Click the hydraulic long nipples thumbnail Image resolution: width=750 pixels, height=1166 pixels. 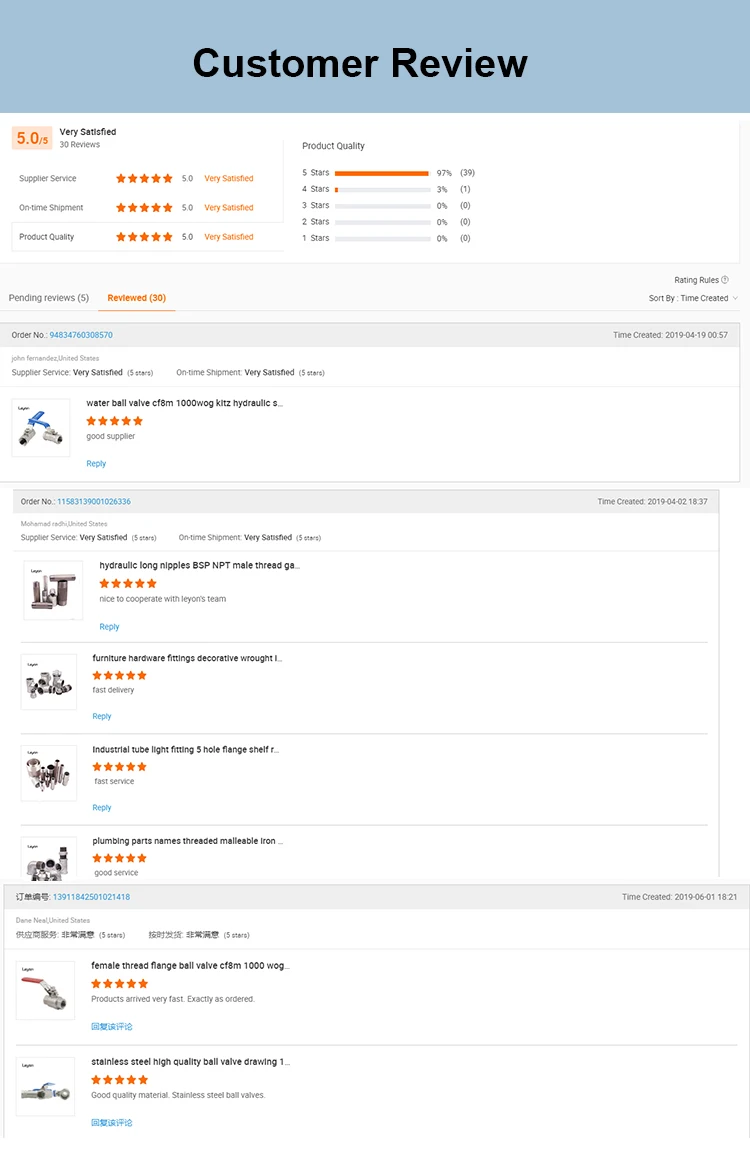pos(53,590)
